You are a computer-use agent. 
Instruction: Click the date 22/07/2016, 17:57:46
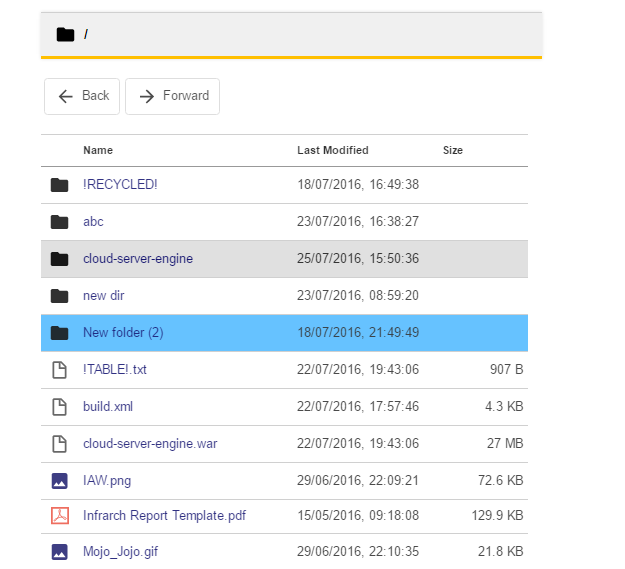pos(358,406)
